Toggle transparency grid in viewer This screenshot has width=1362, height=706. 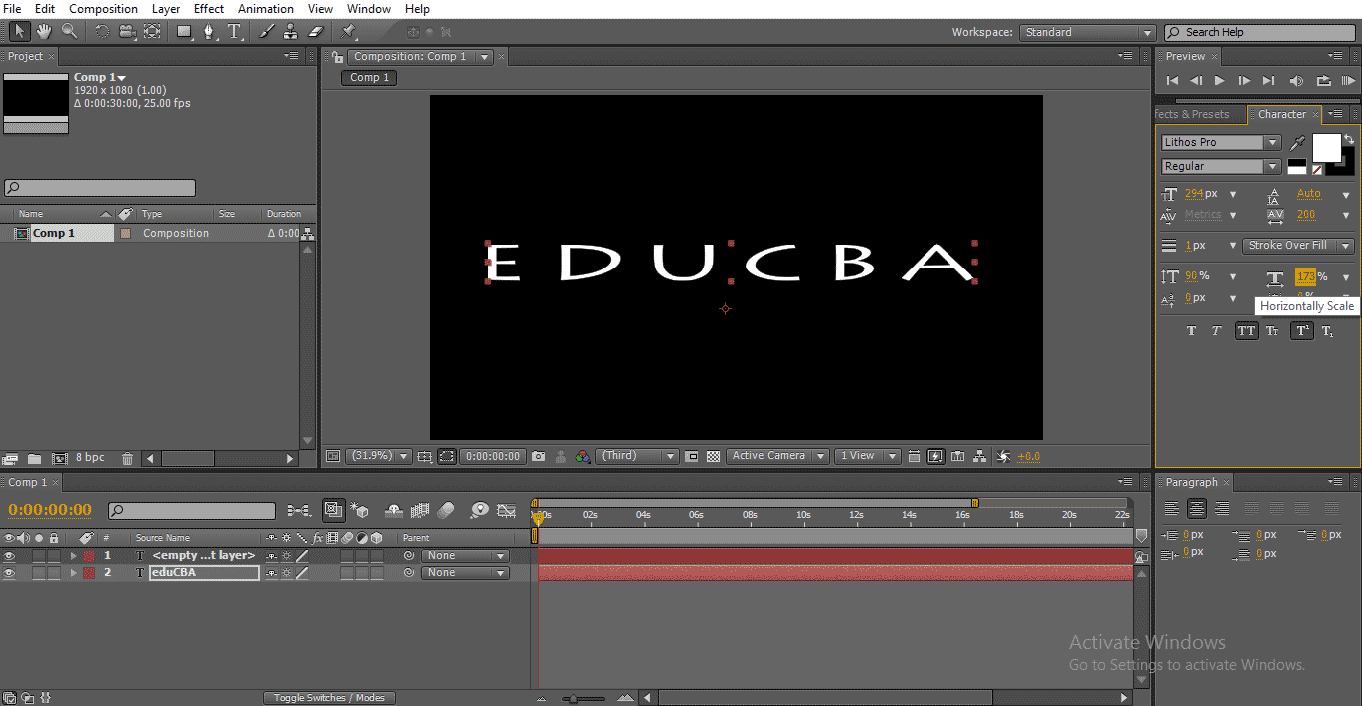tap(713, 456)
